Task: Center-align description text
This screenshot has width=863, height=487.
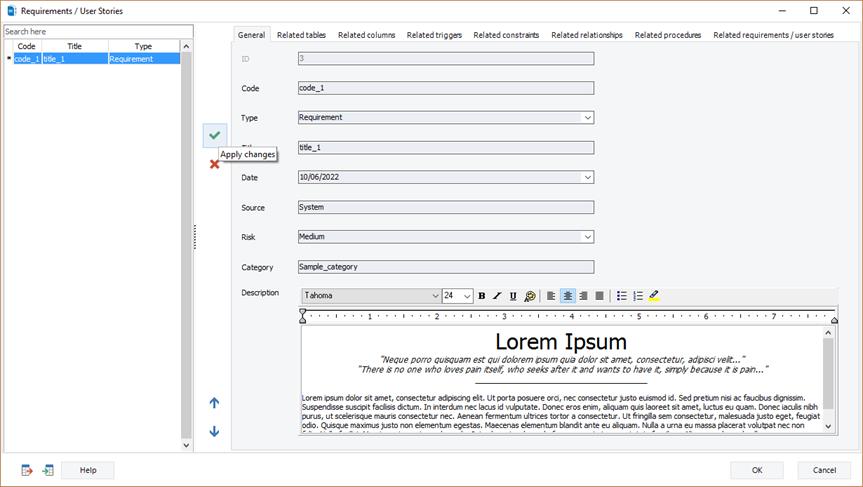Action: (567, 296)
